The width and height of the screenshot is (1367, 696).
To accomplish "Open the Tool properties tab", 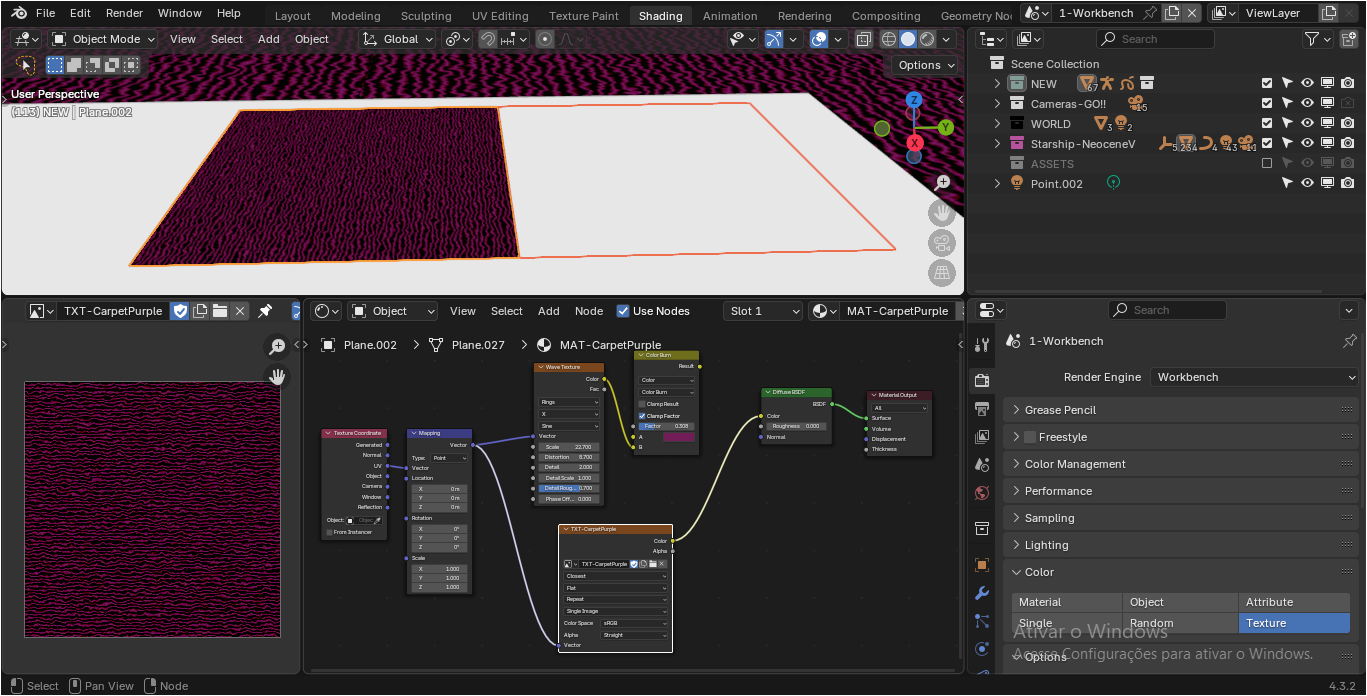I will point(982,345).
